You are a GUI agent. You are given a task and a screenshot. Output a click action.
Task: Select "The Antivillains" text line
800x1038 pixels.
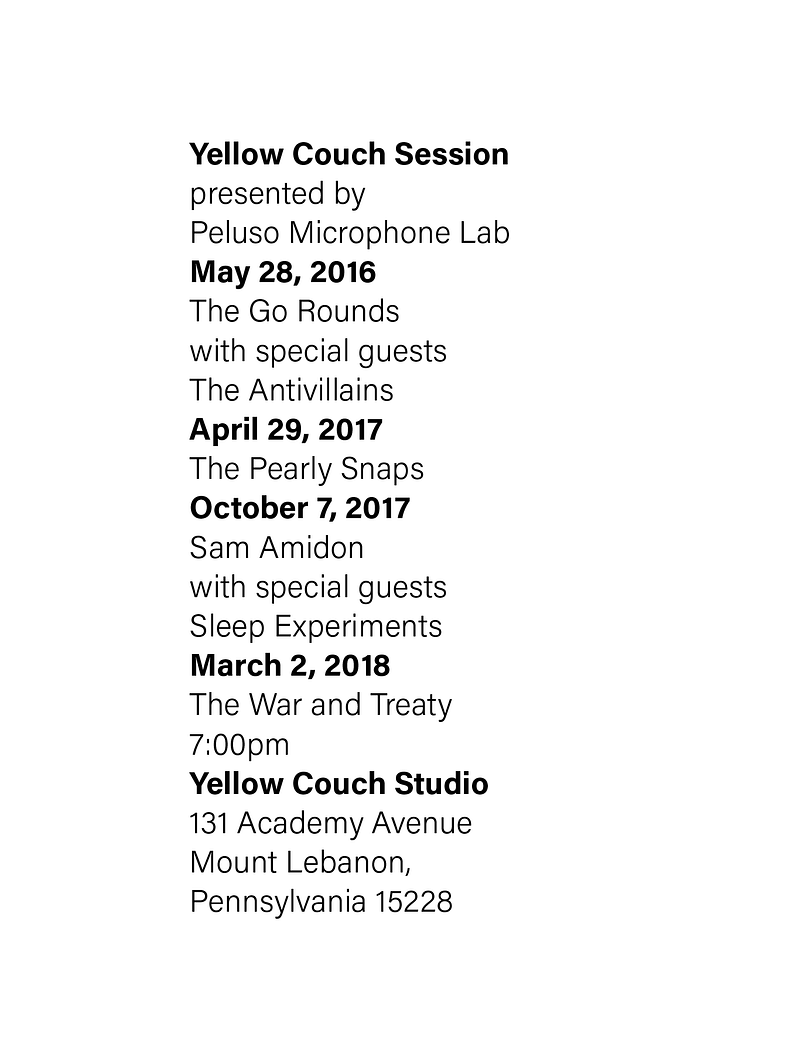tap(291, 390)
